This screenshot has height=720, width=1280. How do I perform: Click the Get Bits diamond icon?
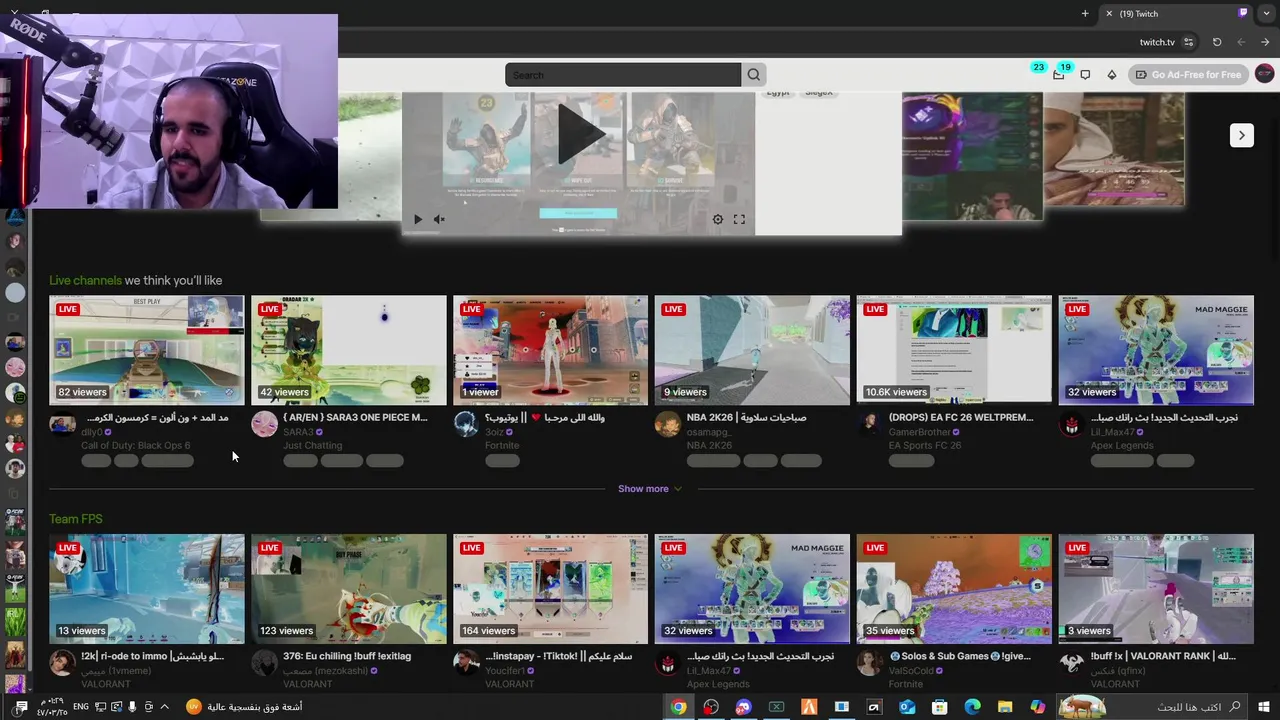point(1111,75)
